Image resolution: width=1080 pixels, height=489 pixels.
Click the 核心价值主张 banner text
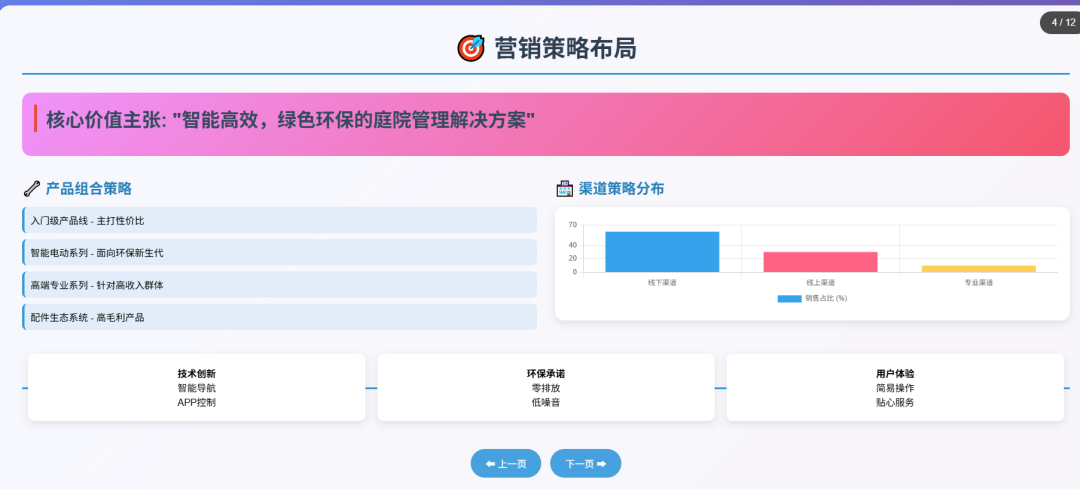[291, 121]
